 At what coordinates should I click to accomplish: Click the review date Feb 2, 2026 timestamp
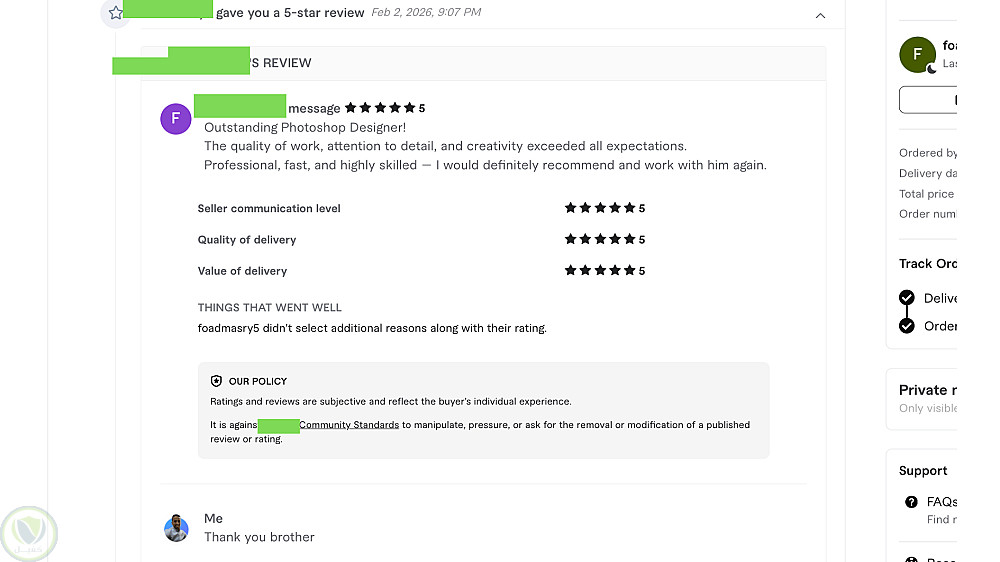coord(426,13)
